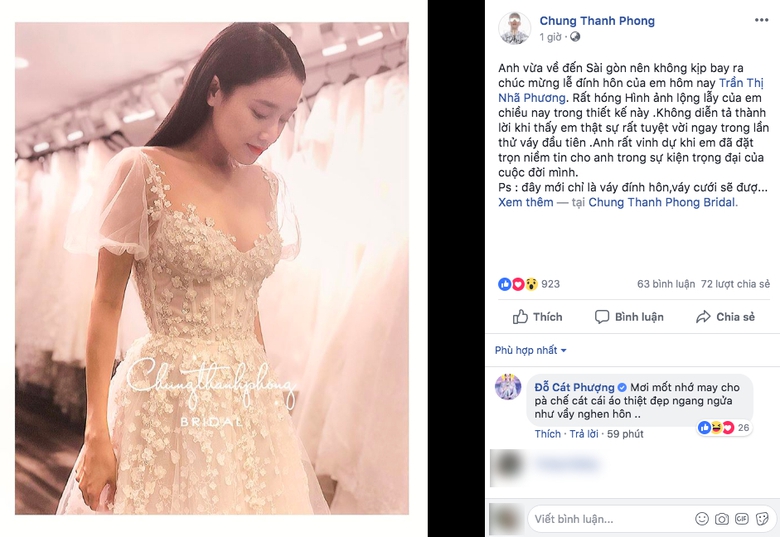View the 63 bình luận comments
Viewport: 780px width, 537px height.
click(x=666, y=284)
